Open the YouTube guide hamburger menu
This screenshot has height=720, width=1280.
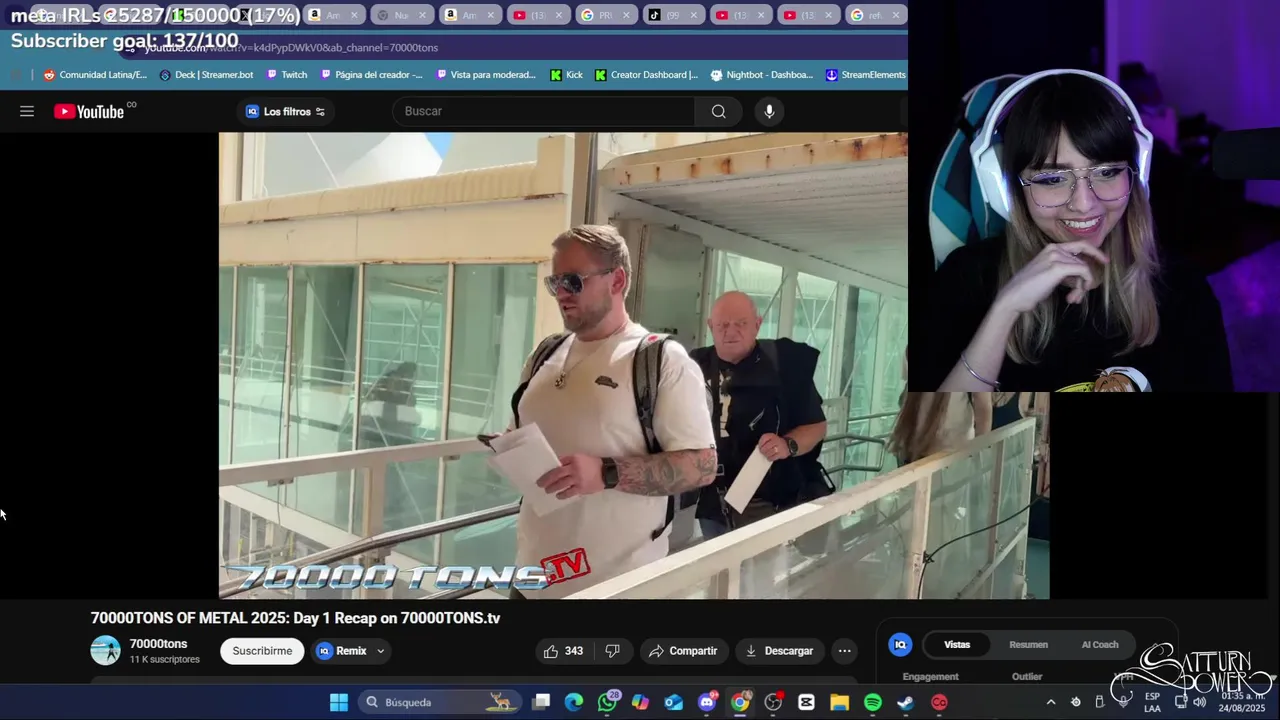tap(27, 111)
